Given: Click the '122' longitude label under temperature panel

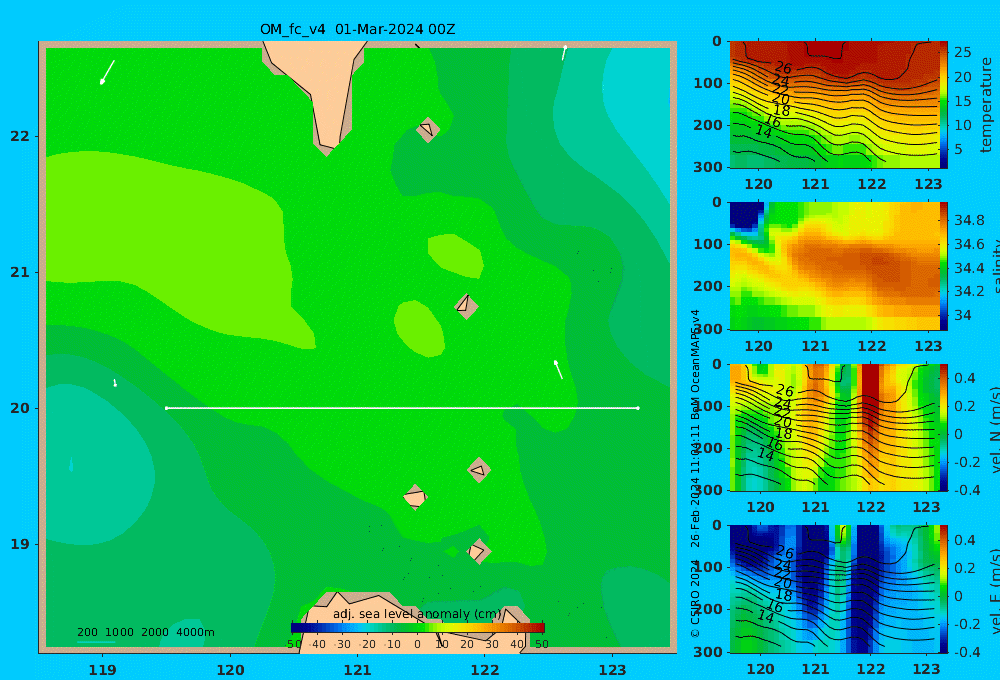Looking at the screenshot, I should tap(871, 184).
